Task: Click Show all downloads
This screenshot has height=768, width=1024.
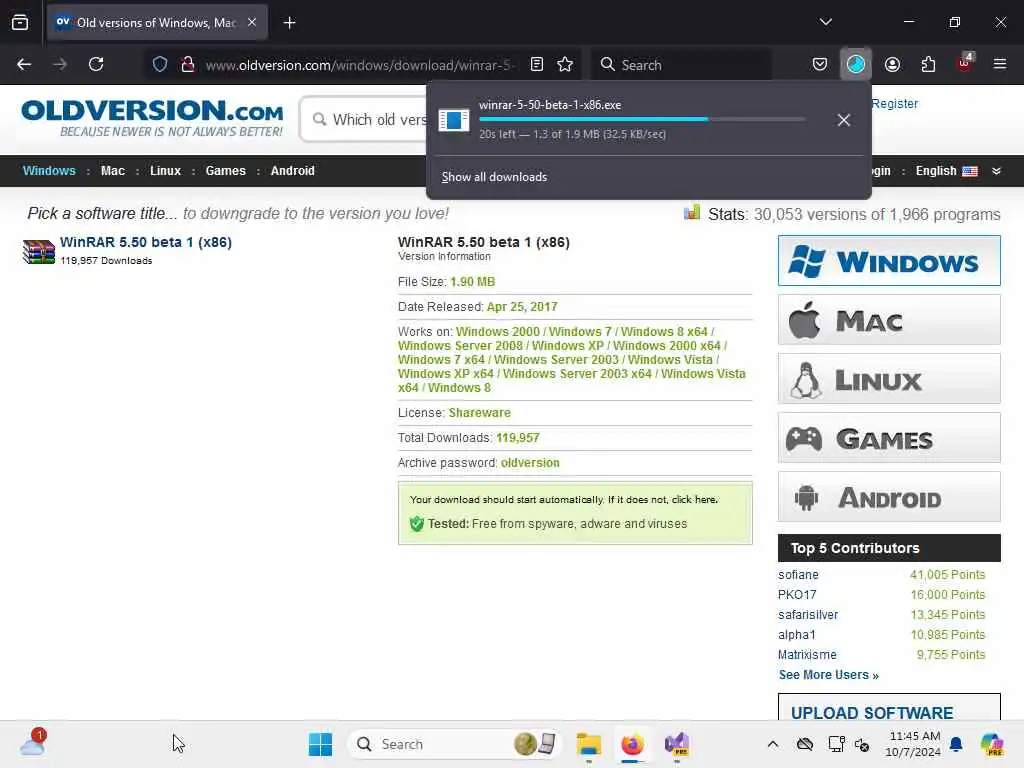Action: pyautogui.click(x=494, y=177)
